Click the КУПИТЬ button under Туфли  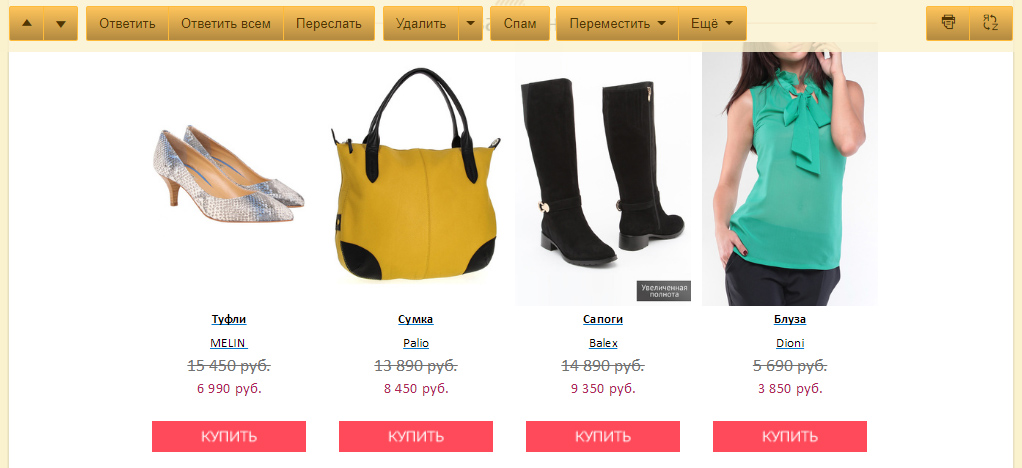tap(229, 436)
